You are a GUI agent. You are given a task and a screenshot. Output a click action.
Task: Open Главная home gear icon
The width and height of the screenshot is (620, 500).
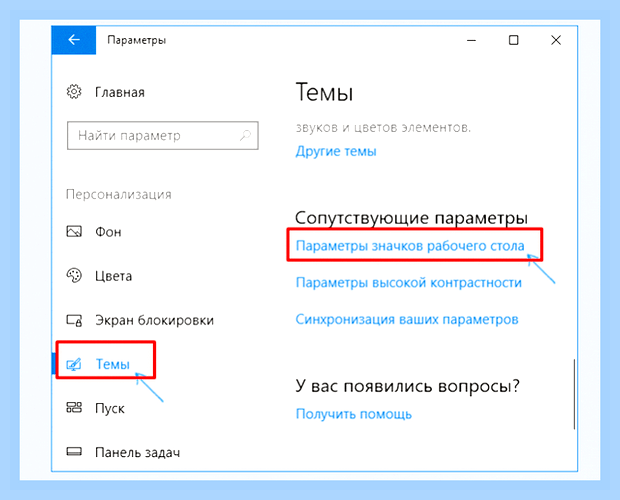[74, 92]
